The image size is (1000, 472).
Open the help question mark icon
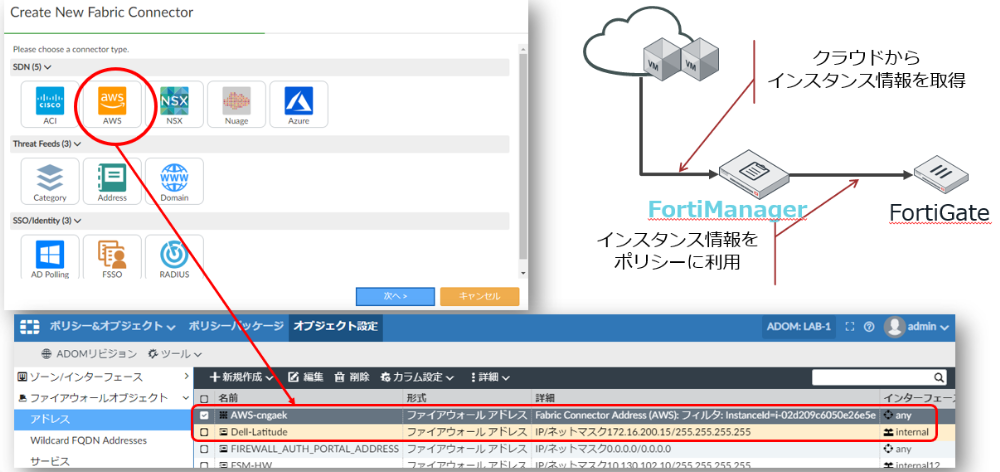[x=869, y=327]
